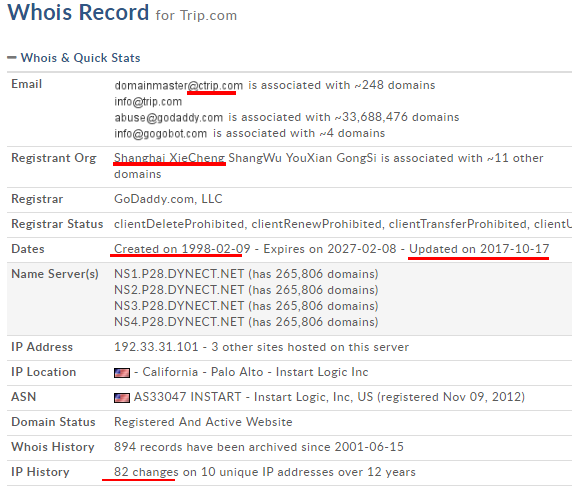The width and height of the screenshot is (572, 488).
Task: Click clientTransferProhibited status text
Action: (458, 224)
